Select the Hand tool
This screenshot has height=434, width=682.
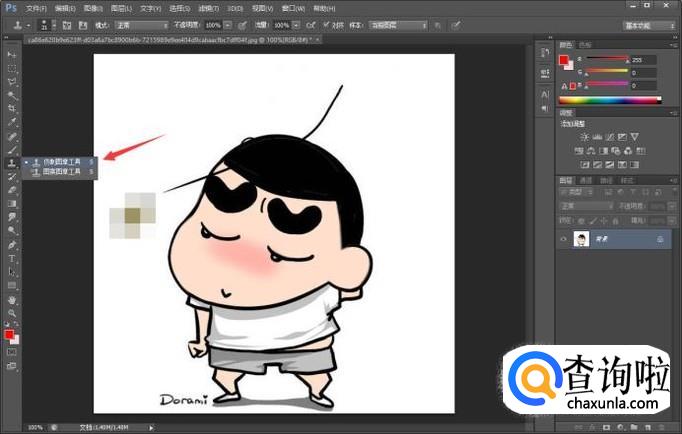[x=12, y=300]
